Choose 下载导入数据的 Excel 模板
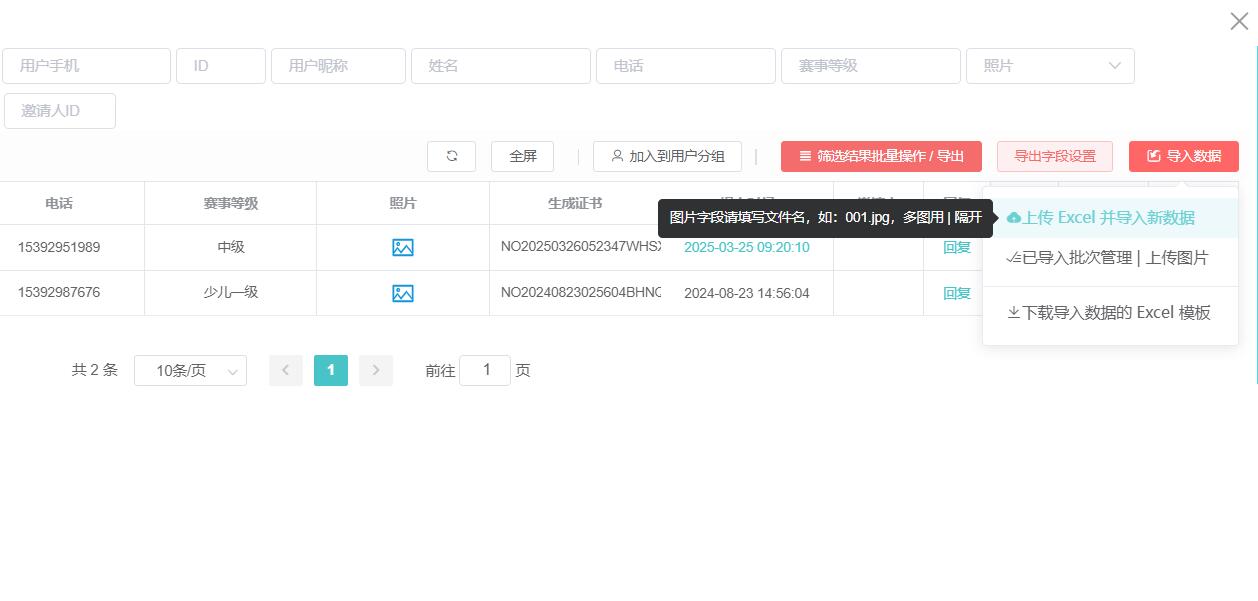Screen dimensions: 1258x601 point(1110,313)
